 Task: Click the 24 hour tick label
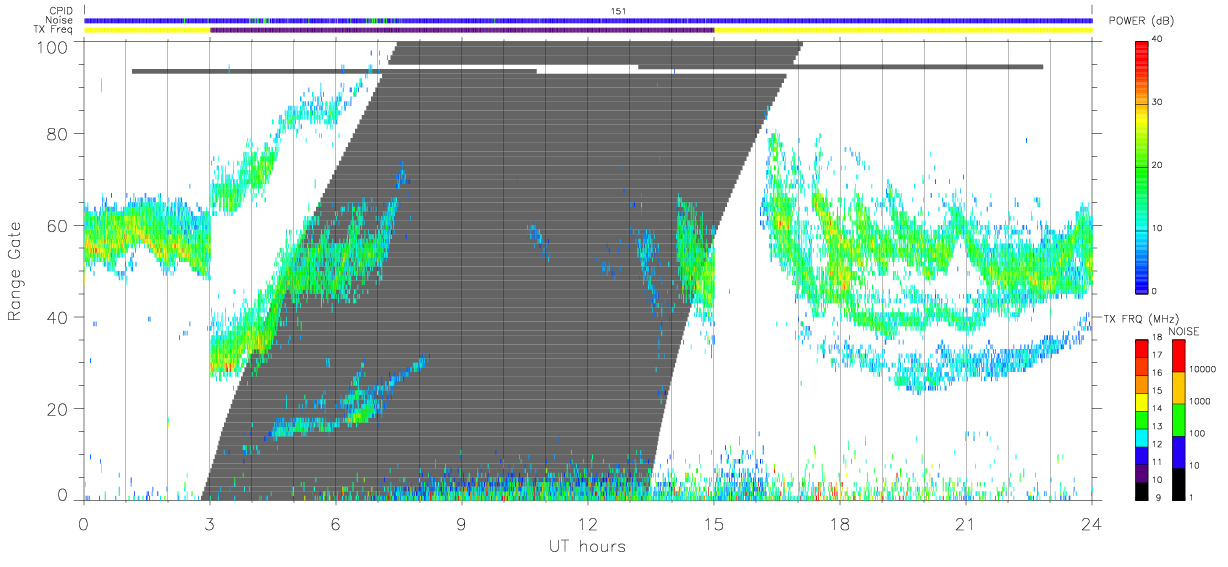(x=1092, y=523)
